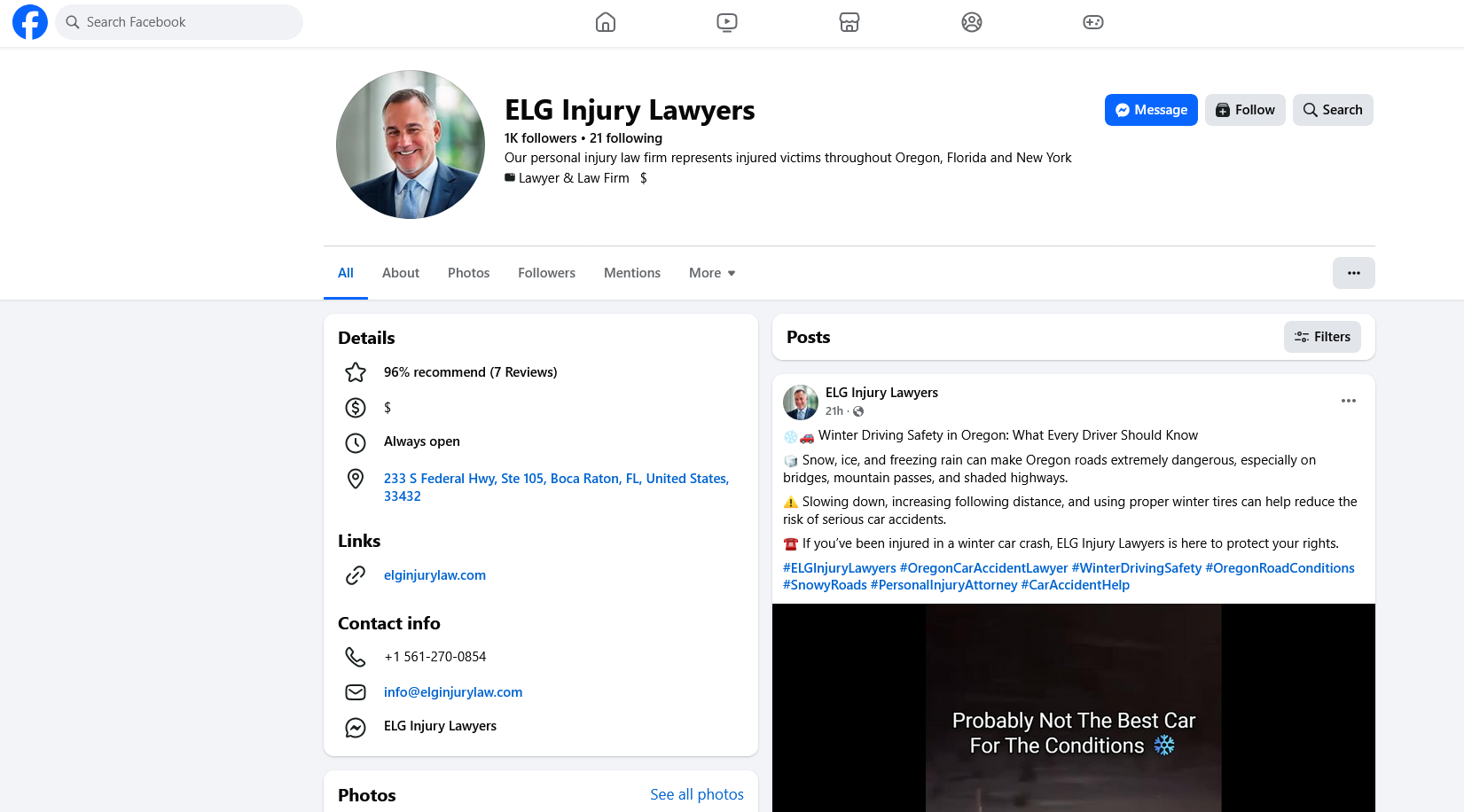This screenshot has height=812, width=1464.
Task: Click the post audience globe icon
Action: point(857,411)
